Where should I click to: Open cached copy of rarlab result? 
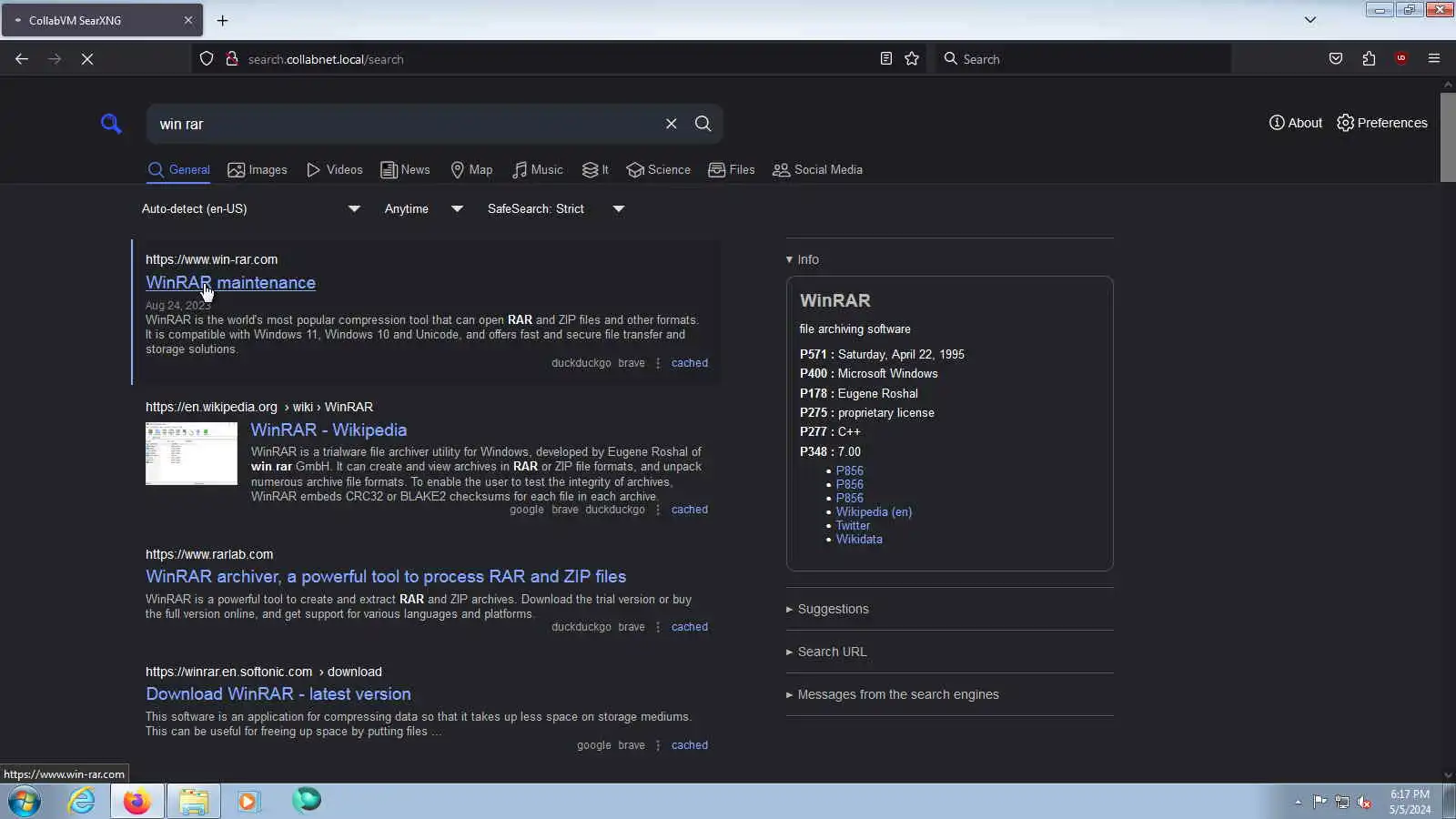click(690, 627)
